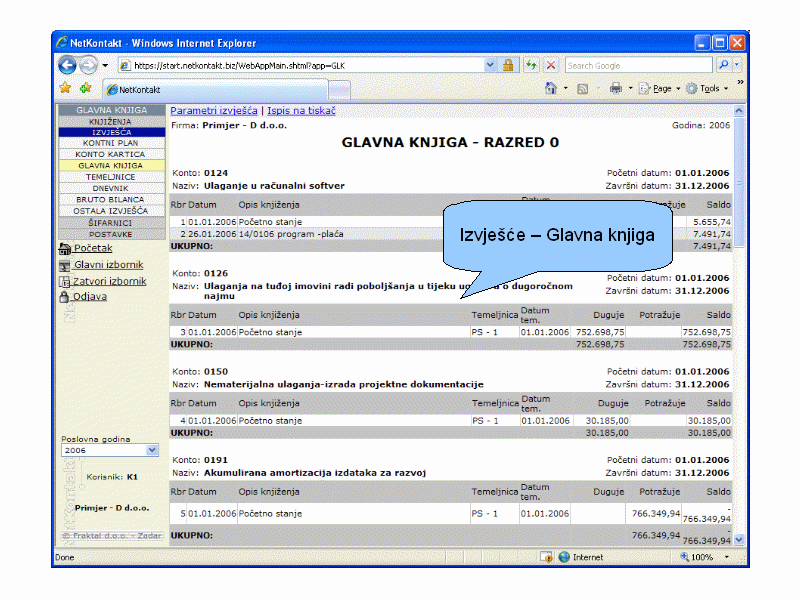Viewport: 800px width, 600px height.
Task: Click the Odjava logout link
Action: (x=90, y=296)
